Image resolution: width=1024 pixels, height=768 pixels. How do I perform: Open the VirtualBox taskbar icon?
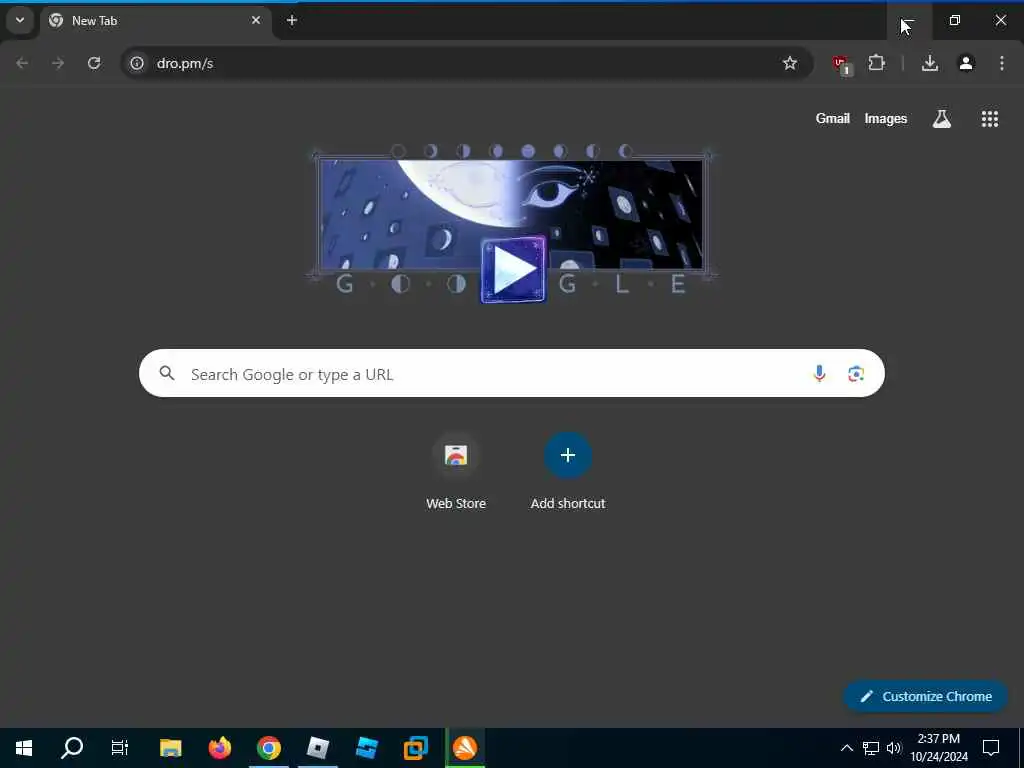415,748
